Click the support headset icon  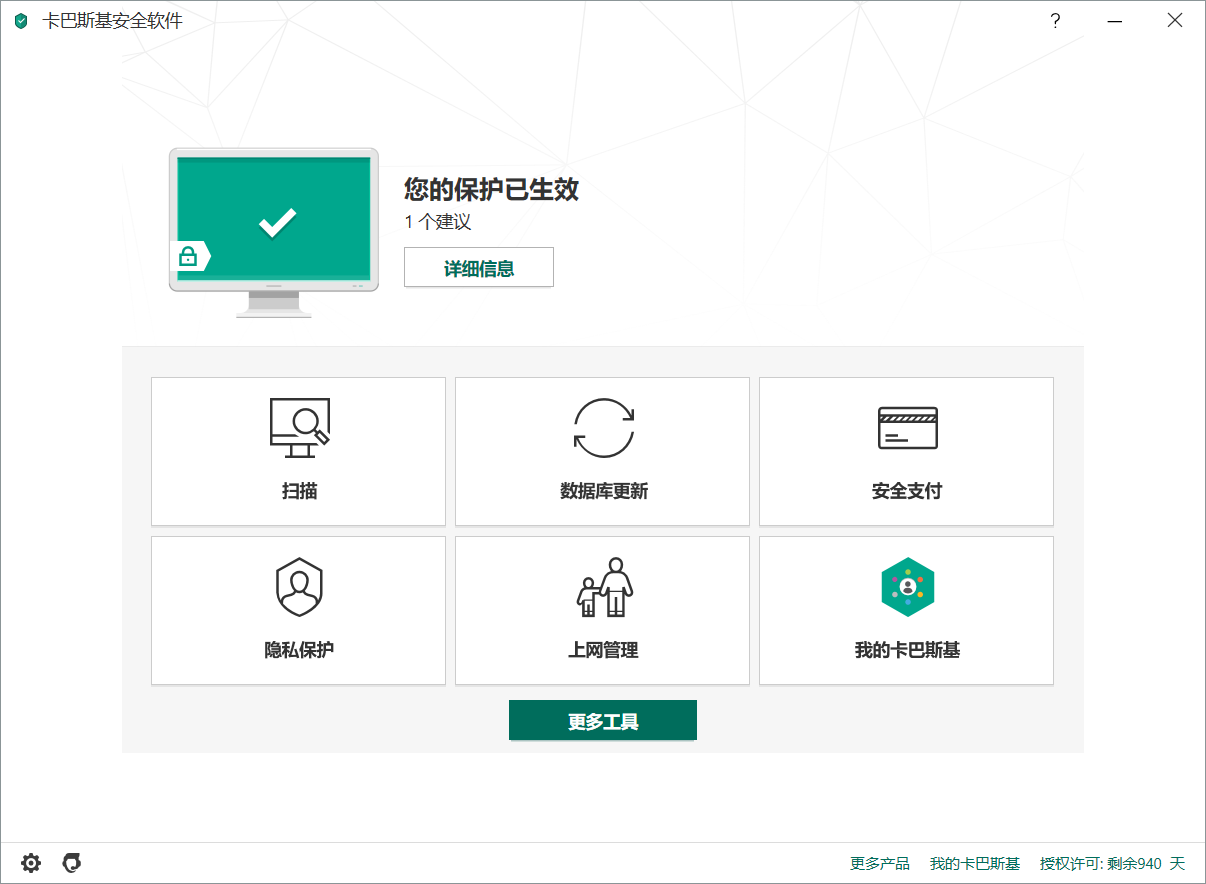click(72, 863)
